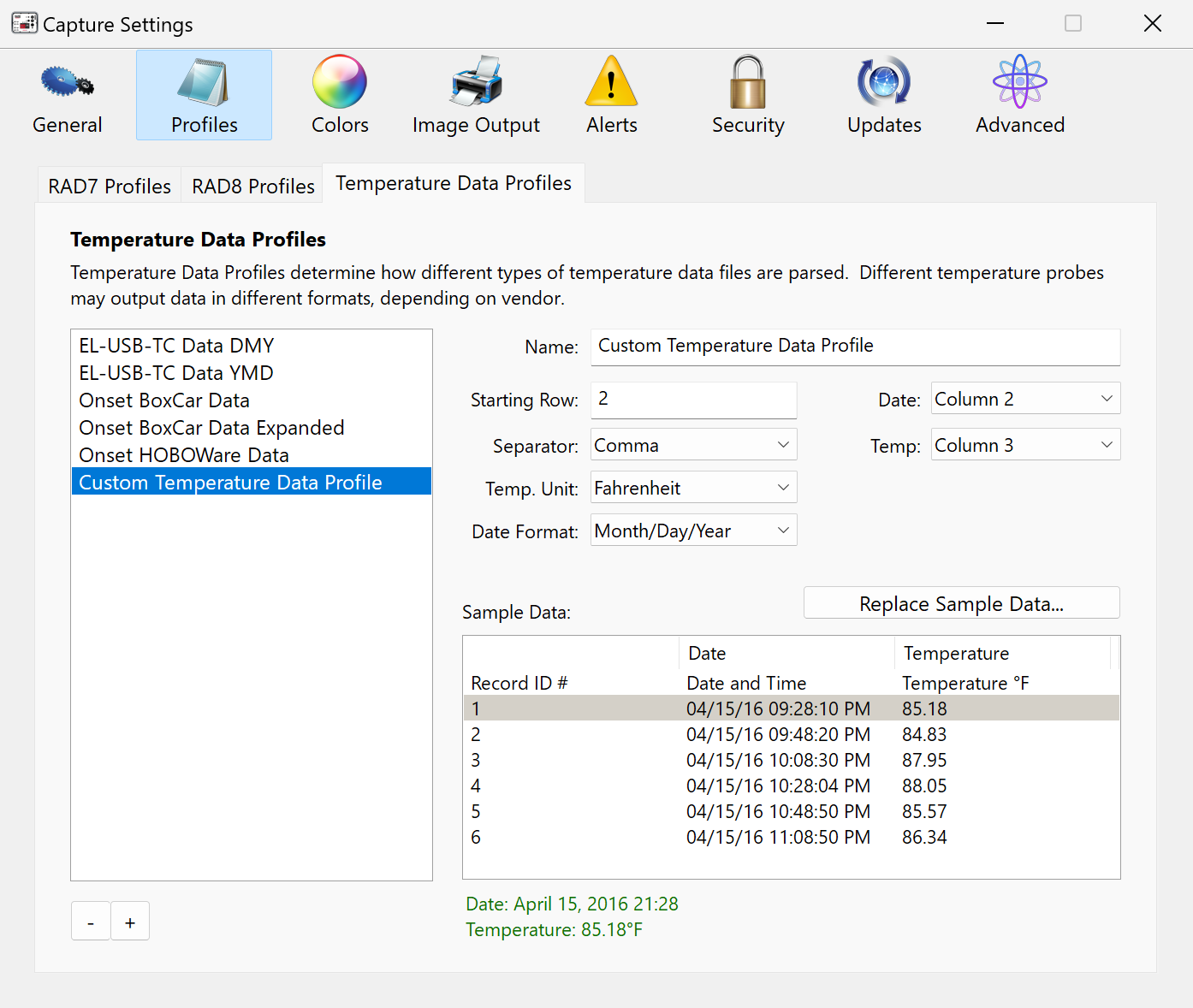Remove selected profile with minus button
Viewport: 1193px width, 1008px height.
coord(91,922)
